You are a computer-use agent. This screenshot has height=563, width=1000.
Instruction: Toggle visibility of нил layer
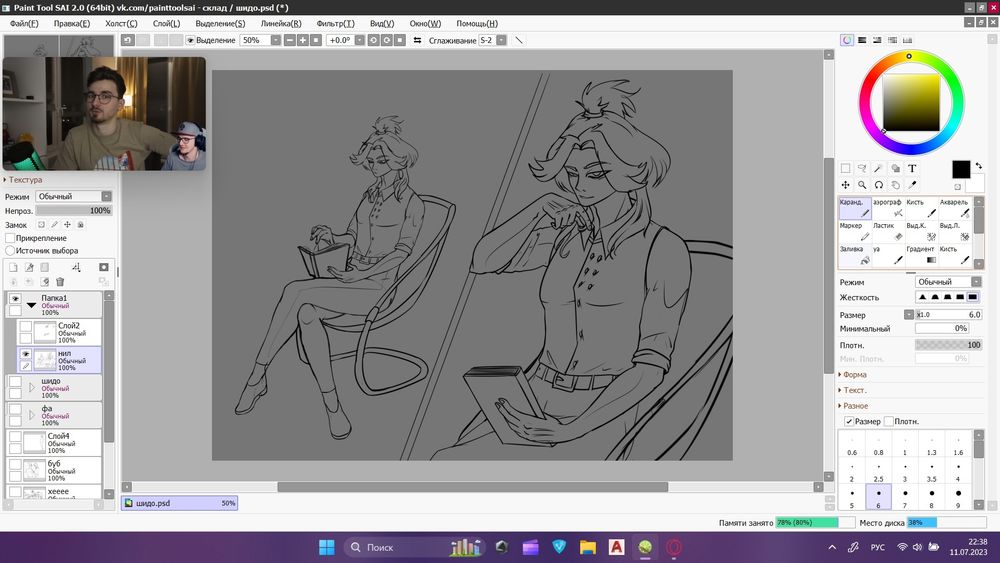tap(26, 354)
